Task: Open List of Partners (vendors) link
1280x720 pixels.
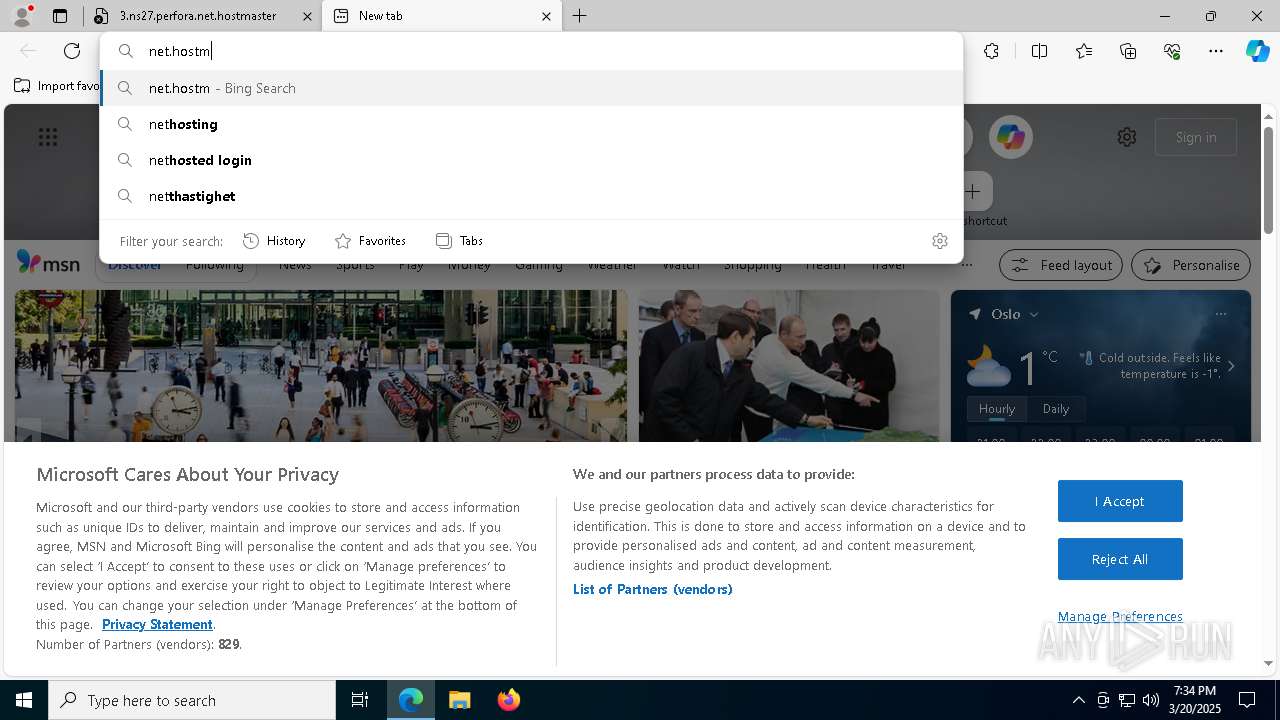Action: [x=652, y=589]
